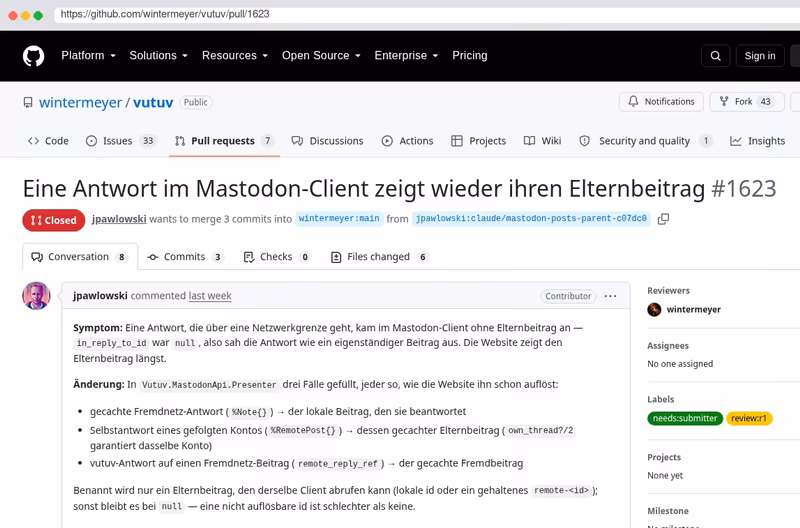Click the remote-<id> code snippet
Image resolution: width=800 pixels, height=528 pixels.
[562, 491]
